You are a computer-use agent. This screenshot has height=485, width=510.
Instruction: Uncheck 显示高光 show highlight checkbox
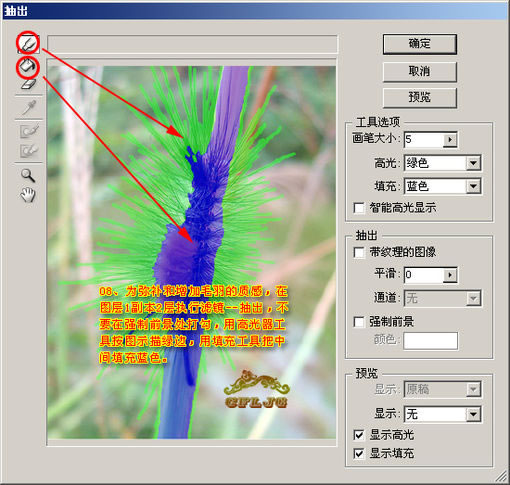(x=359, y=435)
